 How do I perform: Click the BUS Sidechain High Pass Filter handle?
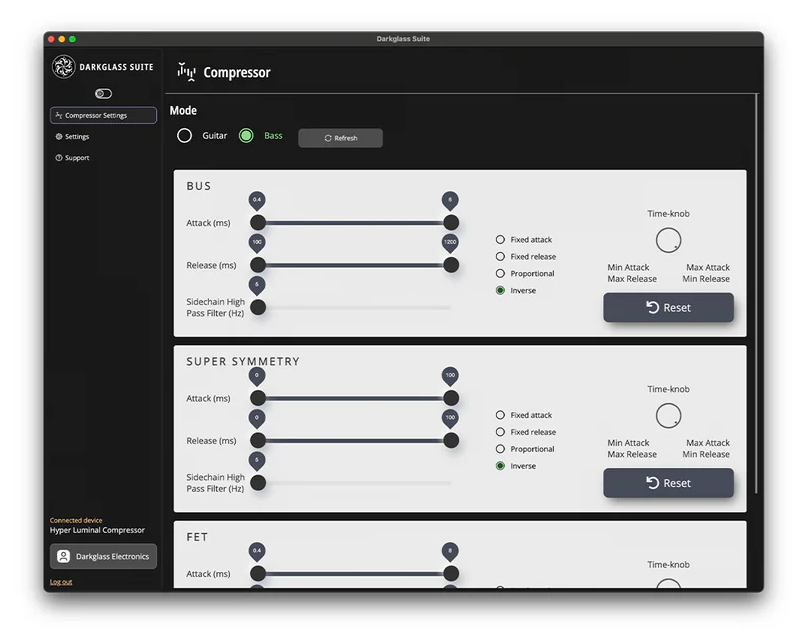click(258, 307)
